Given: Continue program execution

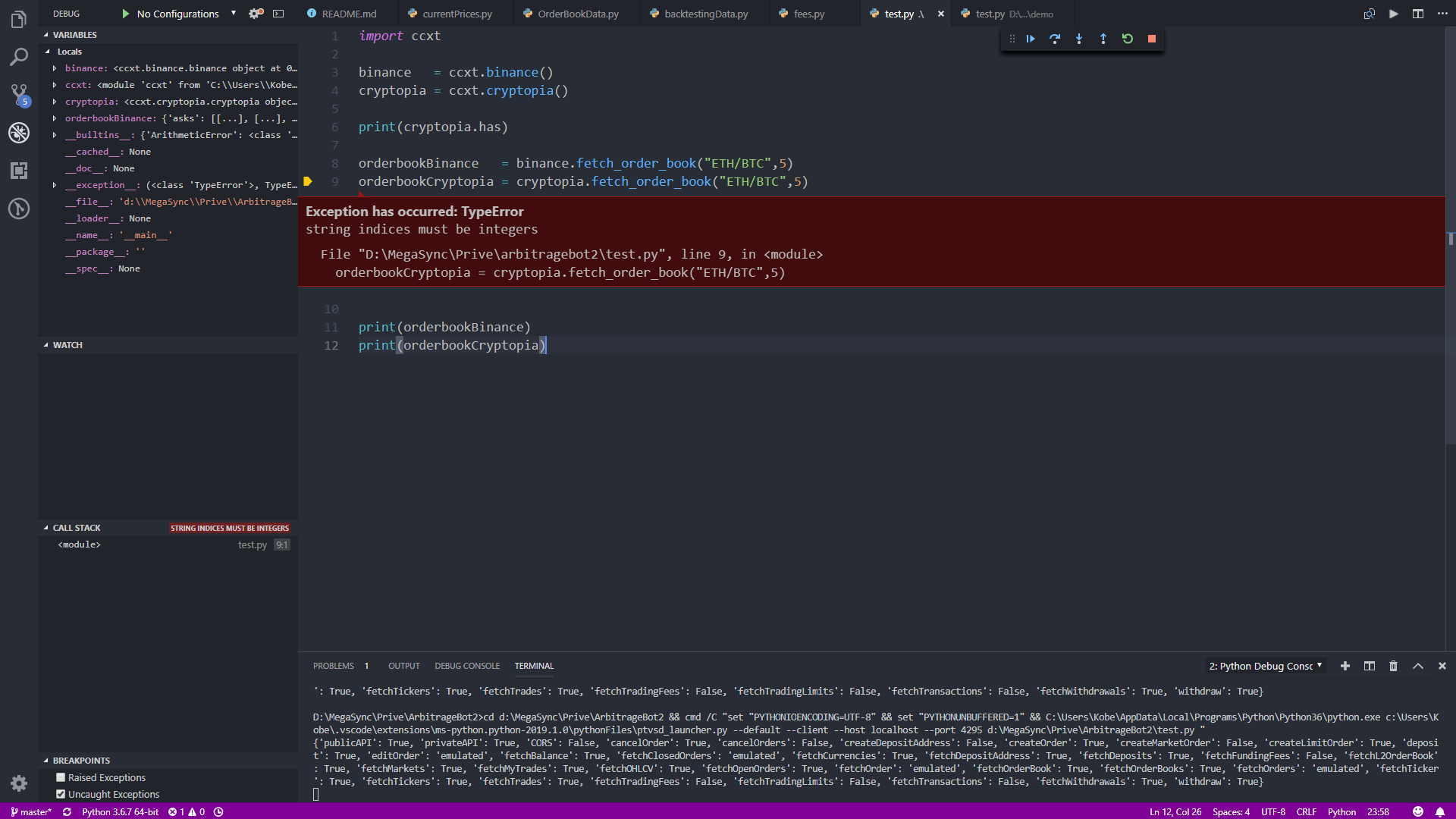Looking at the screenshot, I should (1030, 39).
